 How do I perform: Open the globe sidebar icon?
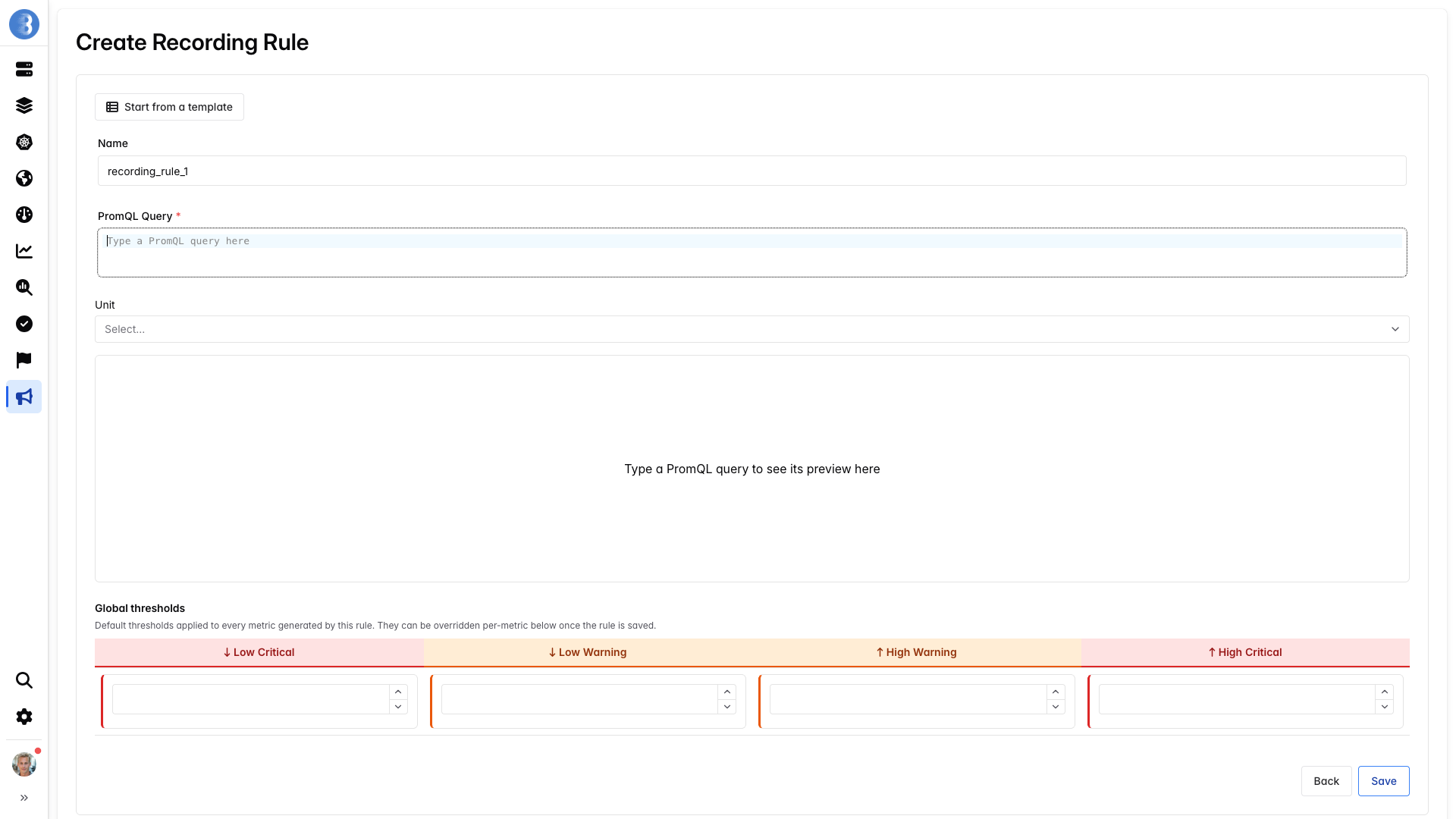(x=24, y=178)
